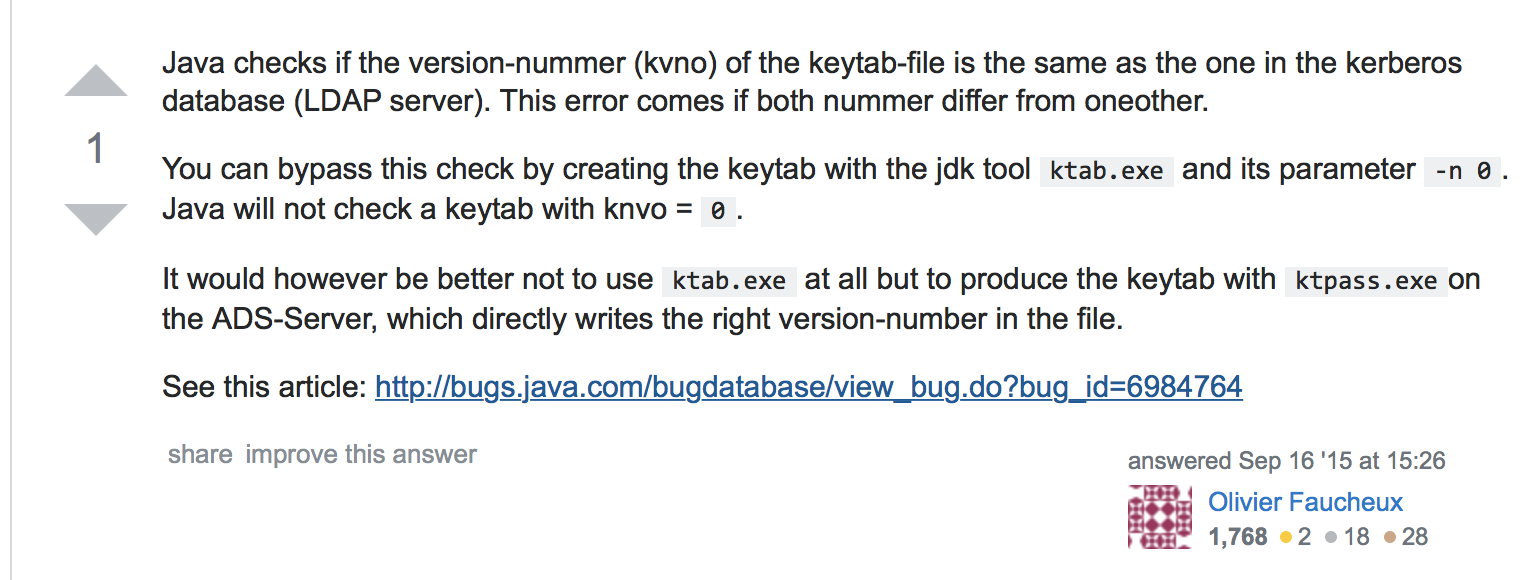Click the ktab.exe code snippet after jdk tool
This screenshot has height=580, width=1522.
[x=1107, y=170]
